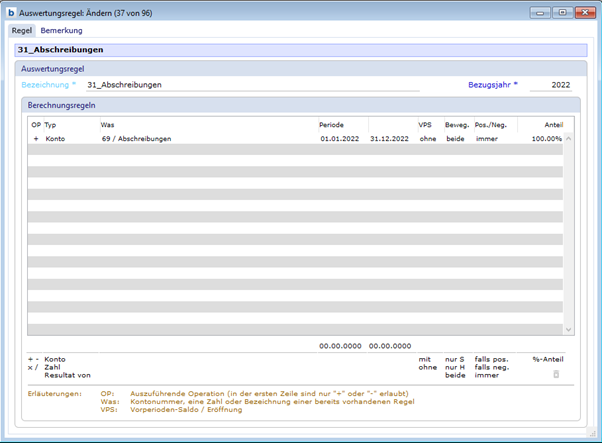Click the trash icon under %-Anteil
The width and height of the screenshot is (602, 443).
click(556, 374)
